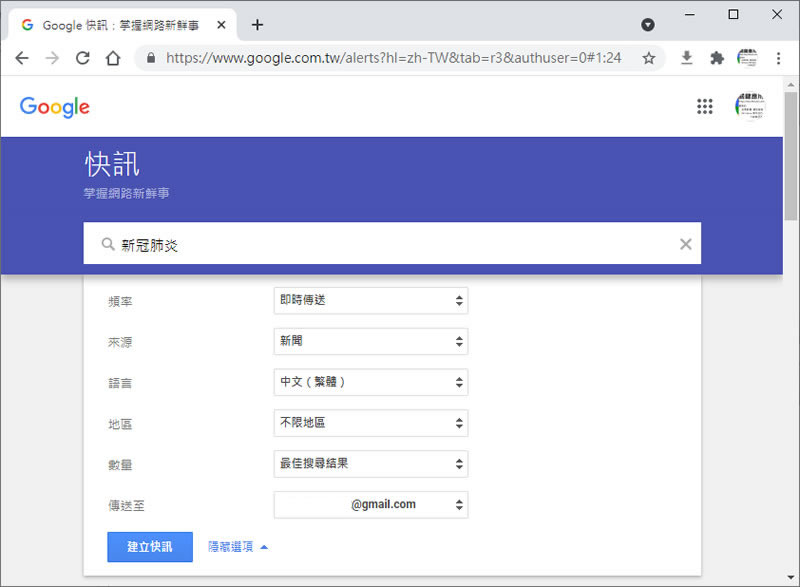Open the browser home page icon

click(113, 58)
